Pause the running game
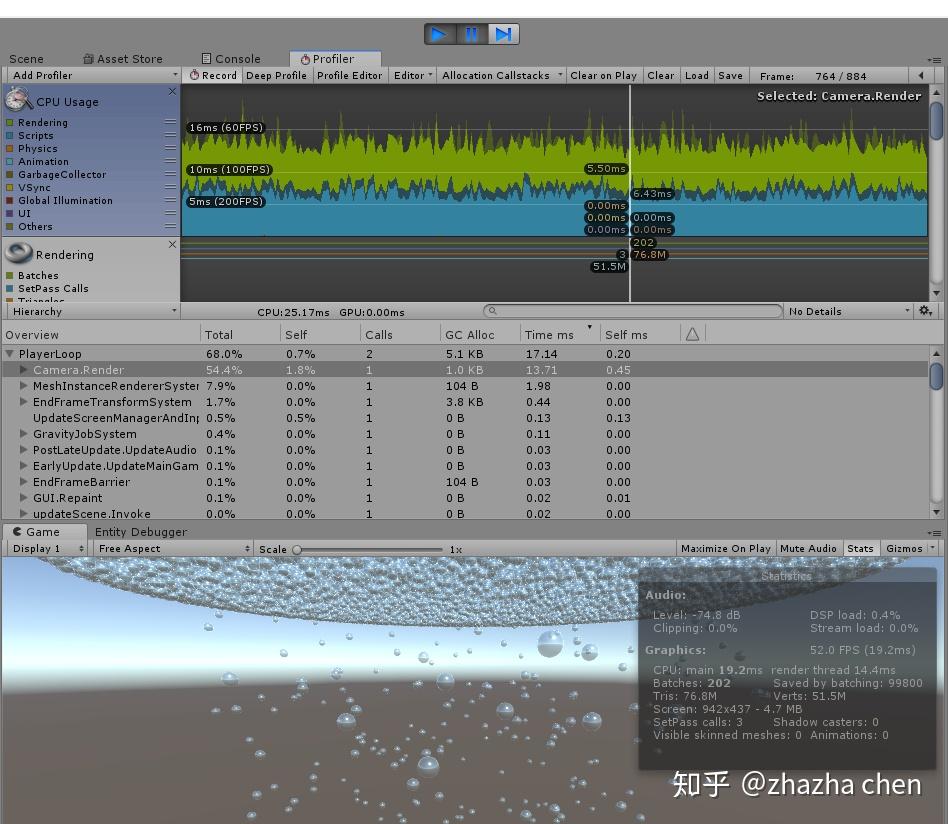Viewport: 948px width, 824px height. 471,33
